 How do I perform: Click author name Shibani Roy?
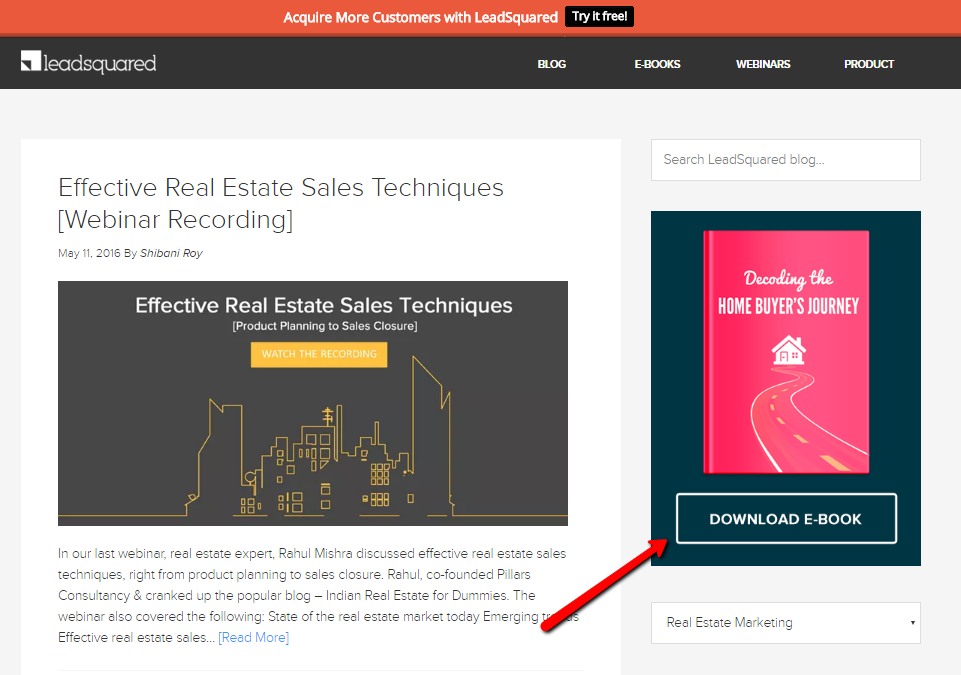pos(171,253)
